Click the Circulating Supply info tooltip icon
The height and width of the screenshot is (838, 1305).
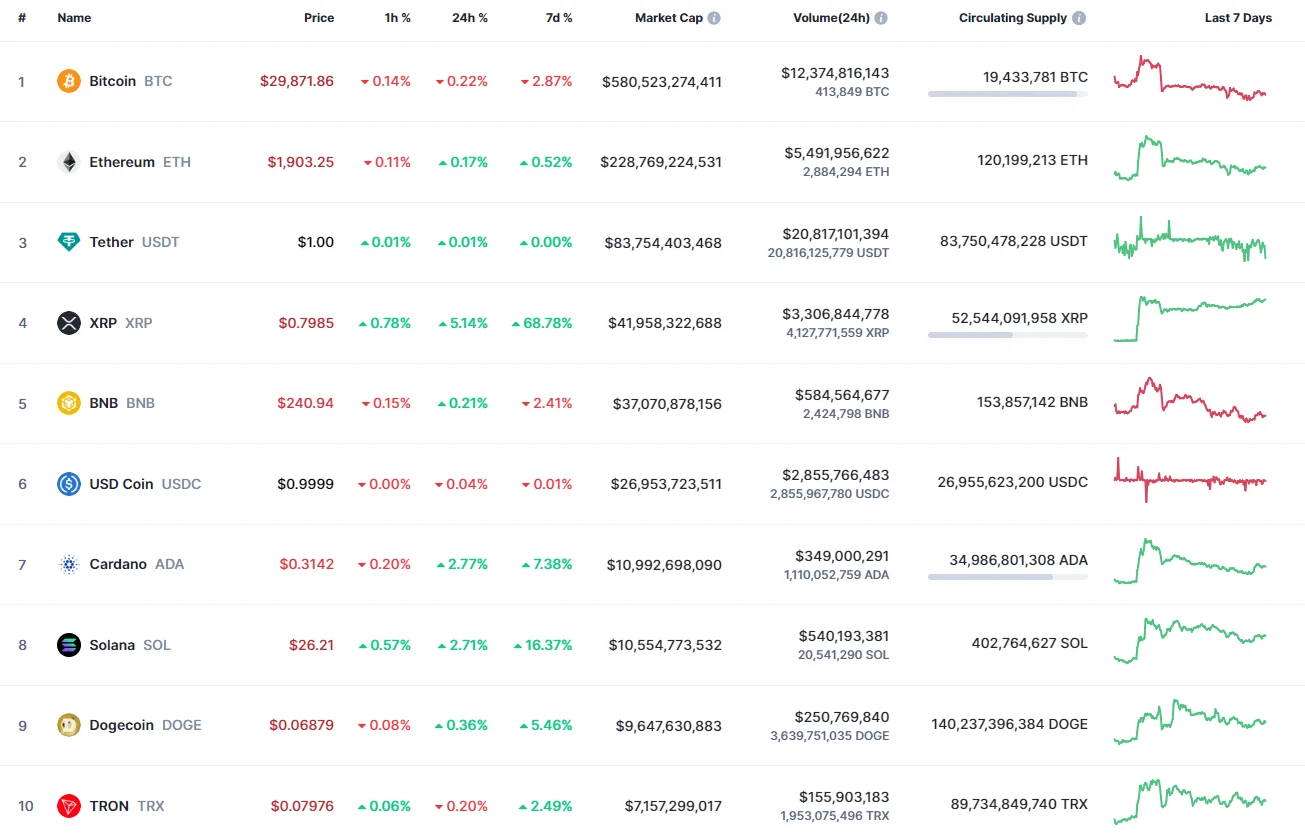click(1079, 17)
